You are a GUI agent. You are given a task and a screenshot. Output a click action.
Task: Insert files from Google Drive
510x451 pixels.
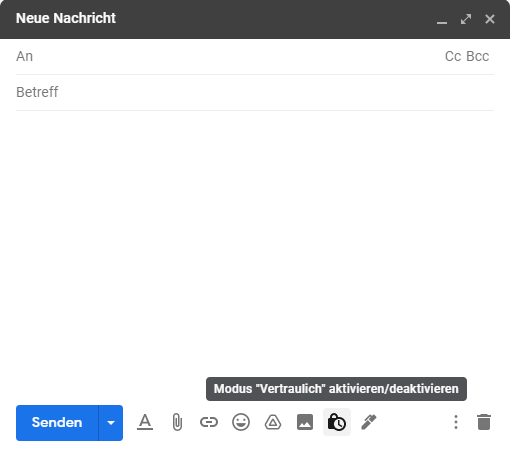tap(273, 422)
